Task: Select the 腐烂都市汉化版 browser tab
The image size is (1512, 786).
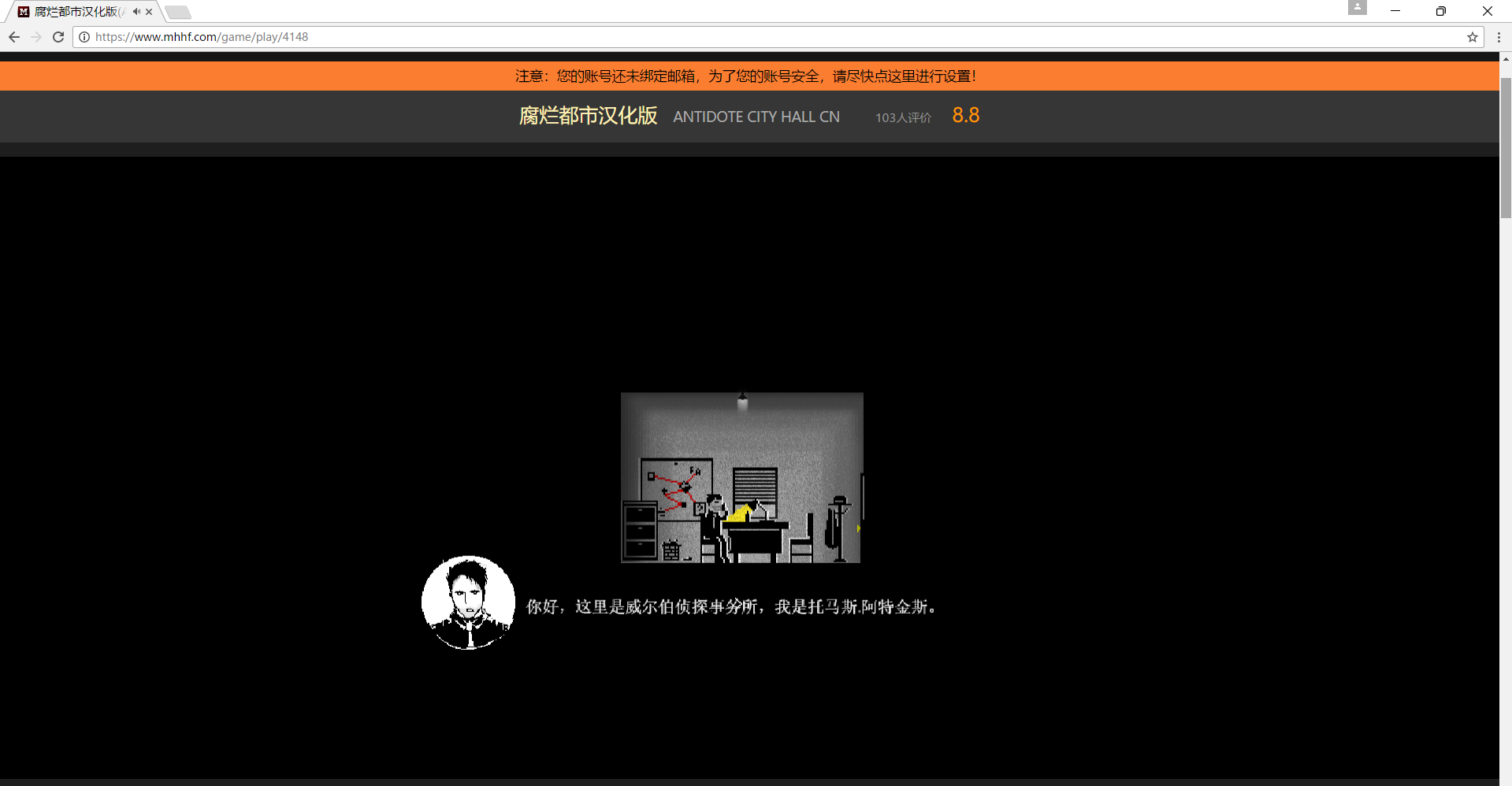Action: point(76,12)
